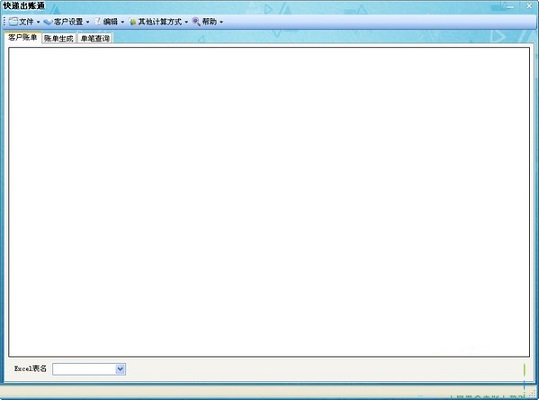The height and width of the screenshot is (400, 539).
Task: Expand the Excel表名 dropdown list
Action: point(120,369)
